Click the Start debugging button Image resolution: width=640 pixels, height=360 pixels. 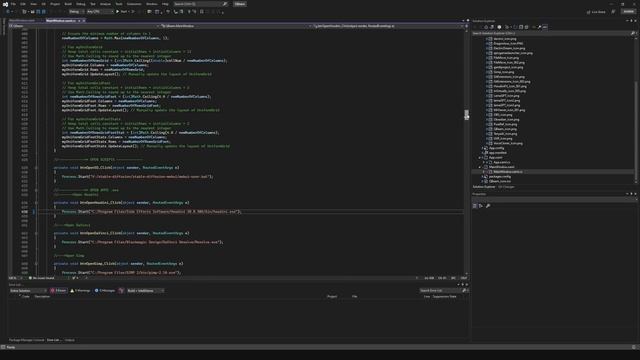click(122, 11)
